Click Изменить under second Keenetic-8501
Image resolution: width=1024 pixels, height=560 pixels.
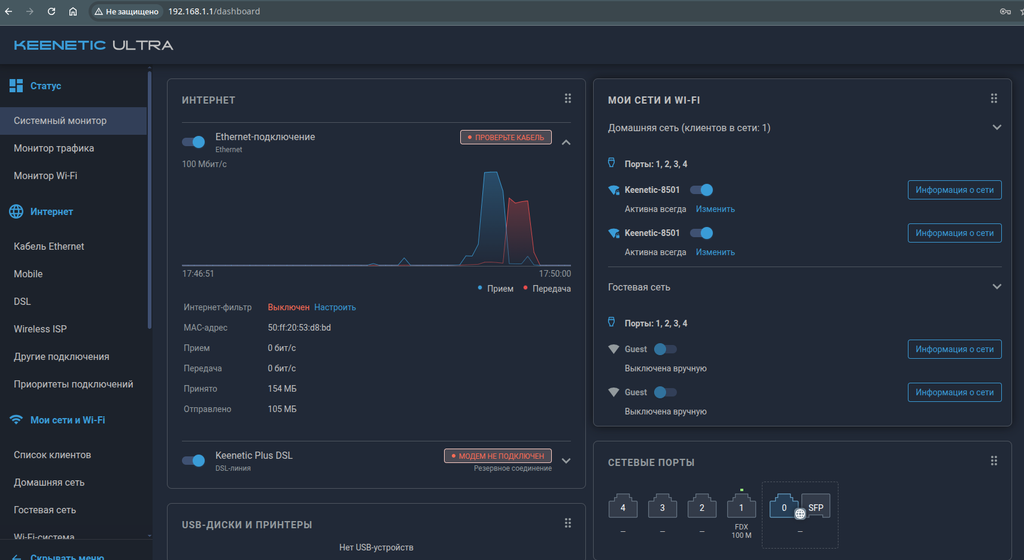pyautogui.click(x=715, y=252)
